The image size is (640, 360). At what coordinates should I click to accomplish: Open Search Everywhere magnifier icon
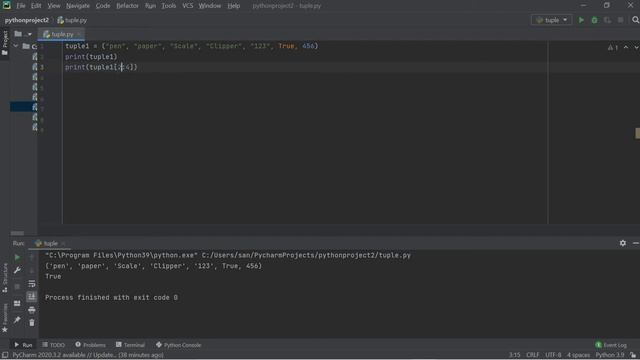(635, 20)
